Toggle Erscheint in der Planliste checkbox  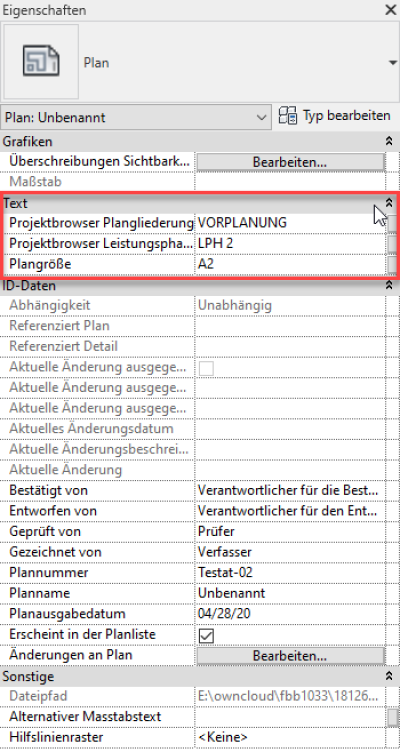[x=206, y=635]
